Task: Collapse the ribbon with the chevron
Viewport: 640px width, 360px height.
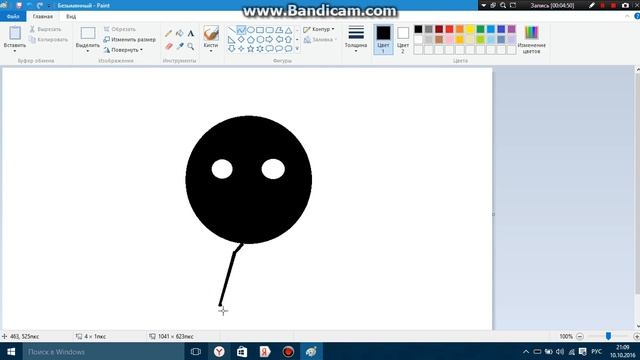Action: click(x=627, y=16)
